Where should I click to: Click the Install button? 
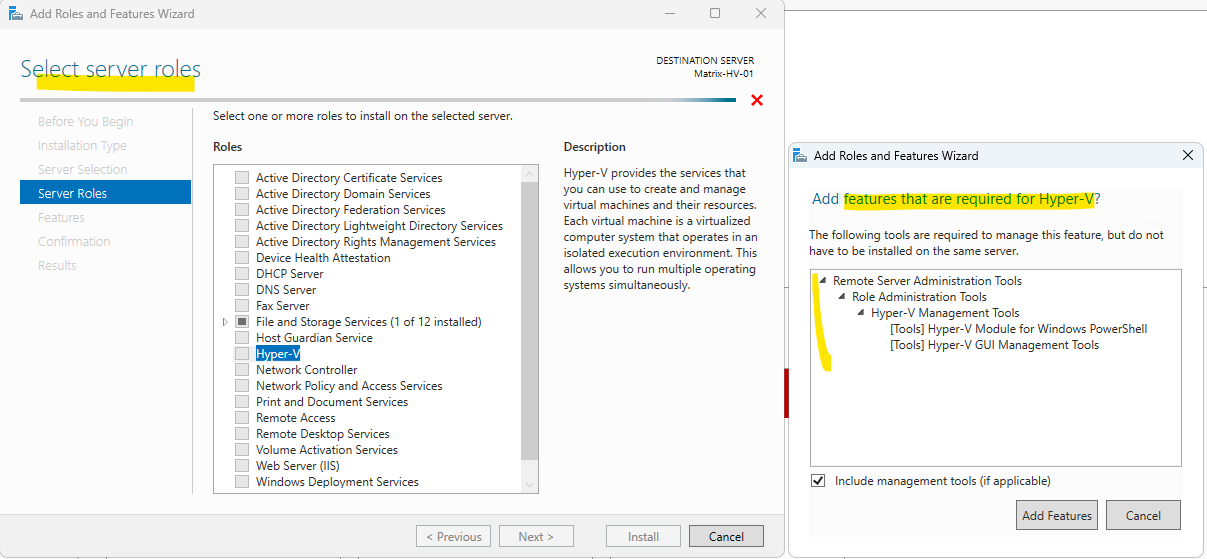click(643, 536)
